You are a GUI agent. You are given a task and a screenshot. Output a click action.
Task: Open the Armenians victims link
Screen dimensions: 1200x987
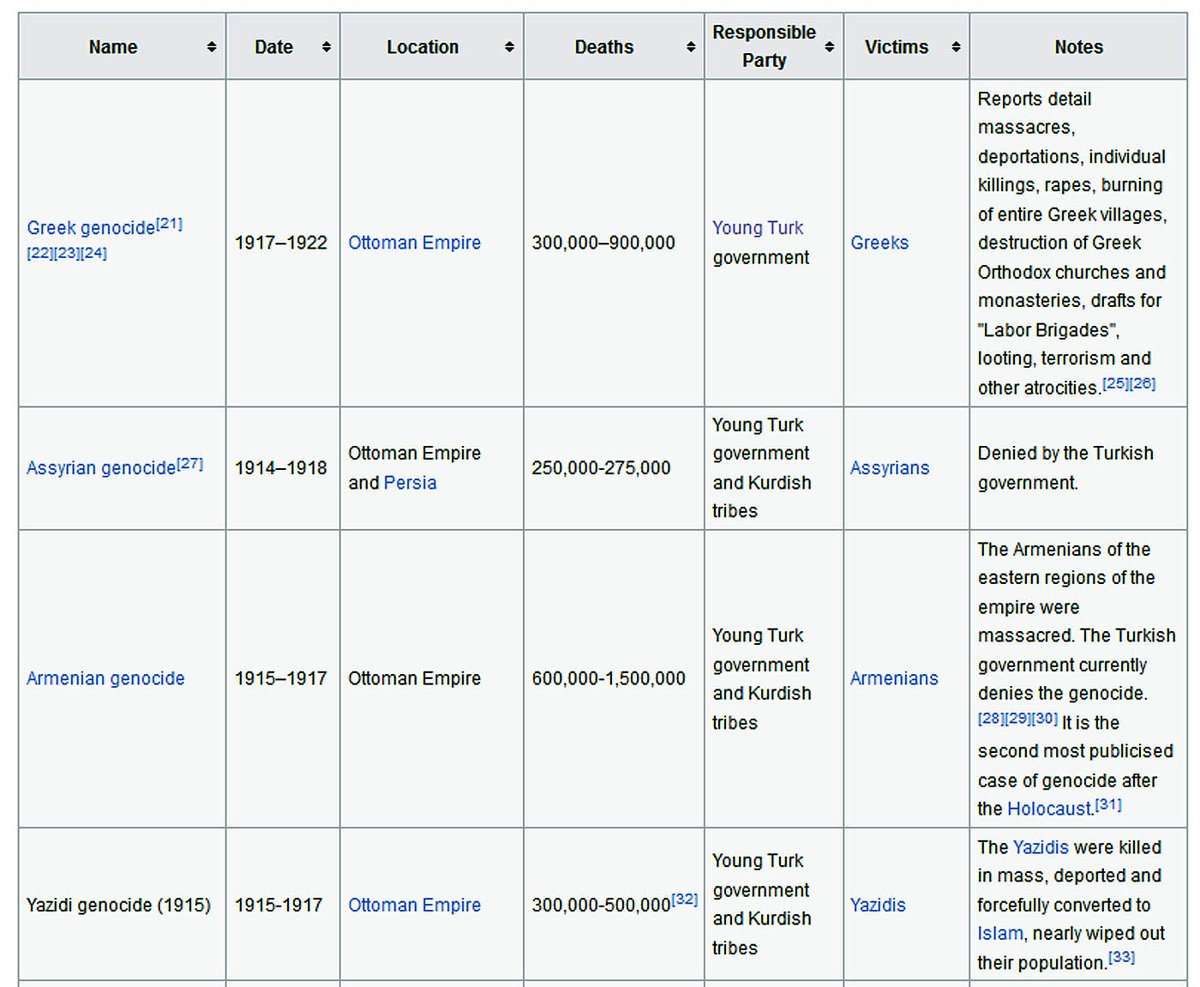click(x=894, y=678)
